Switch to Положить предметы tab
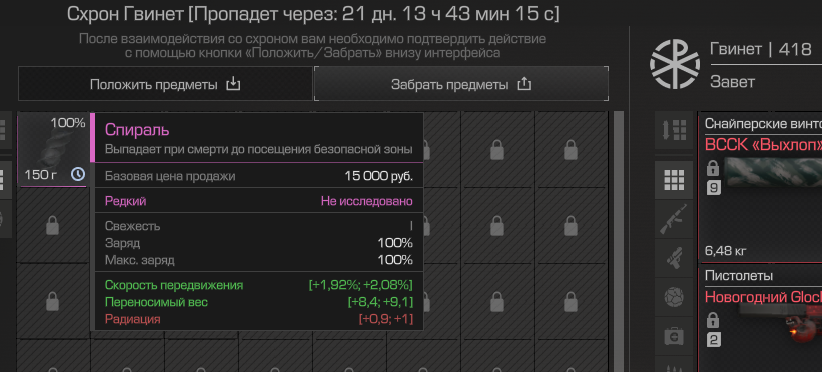822x372 pixels. [165, 84]
